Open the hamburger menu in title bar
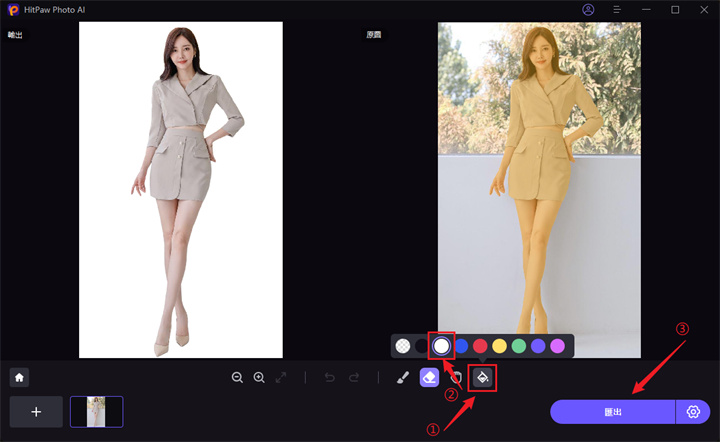720x442 pixels. (x=617, y=10)
